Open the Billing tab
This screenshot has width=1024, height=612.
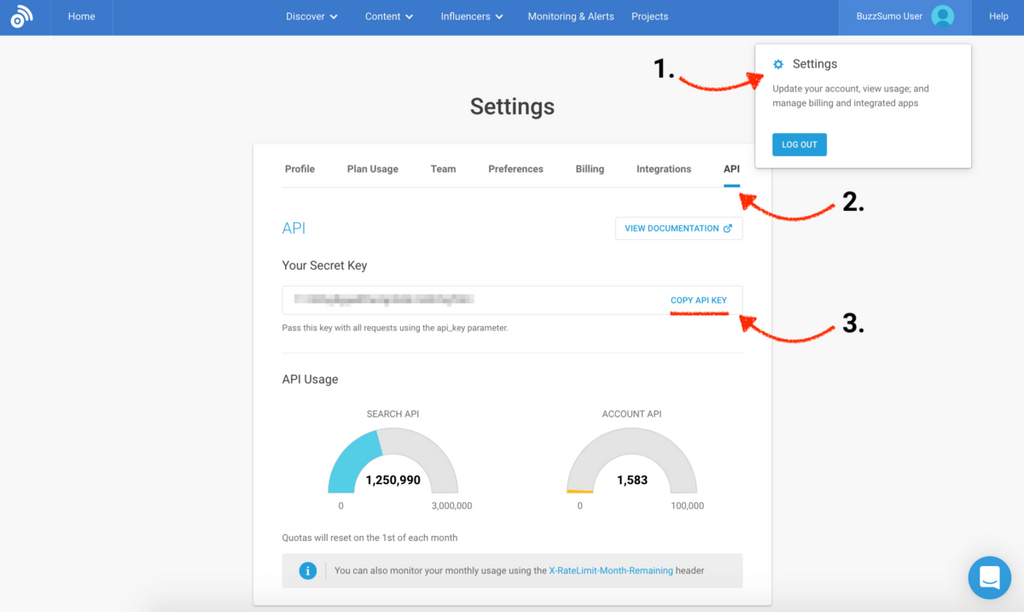[x=590, y=169]
